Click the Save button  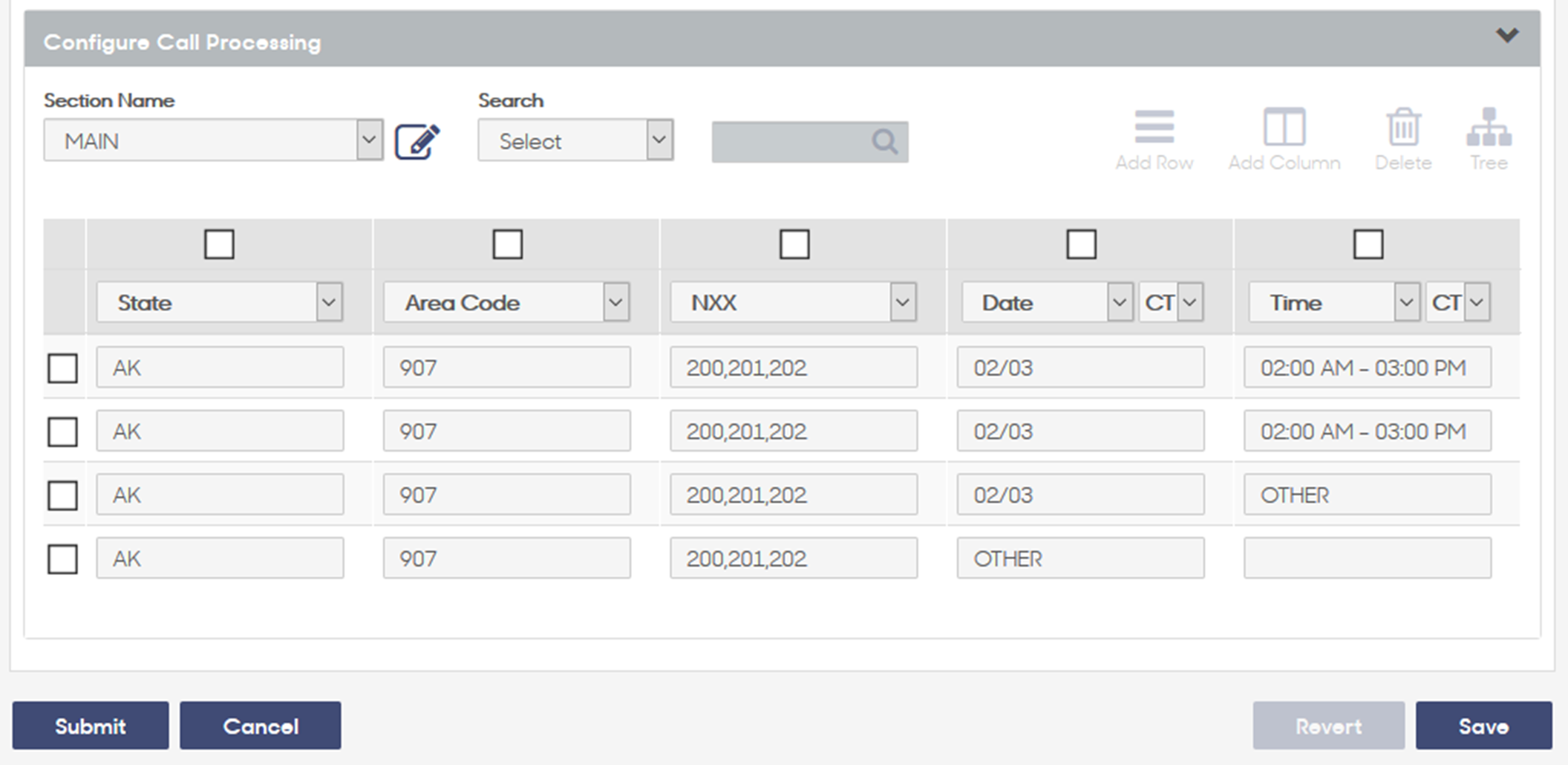pyautogui.click(x=1483, y=726)
